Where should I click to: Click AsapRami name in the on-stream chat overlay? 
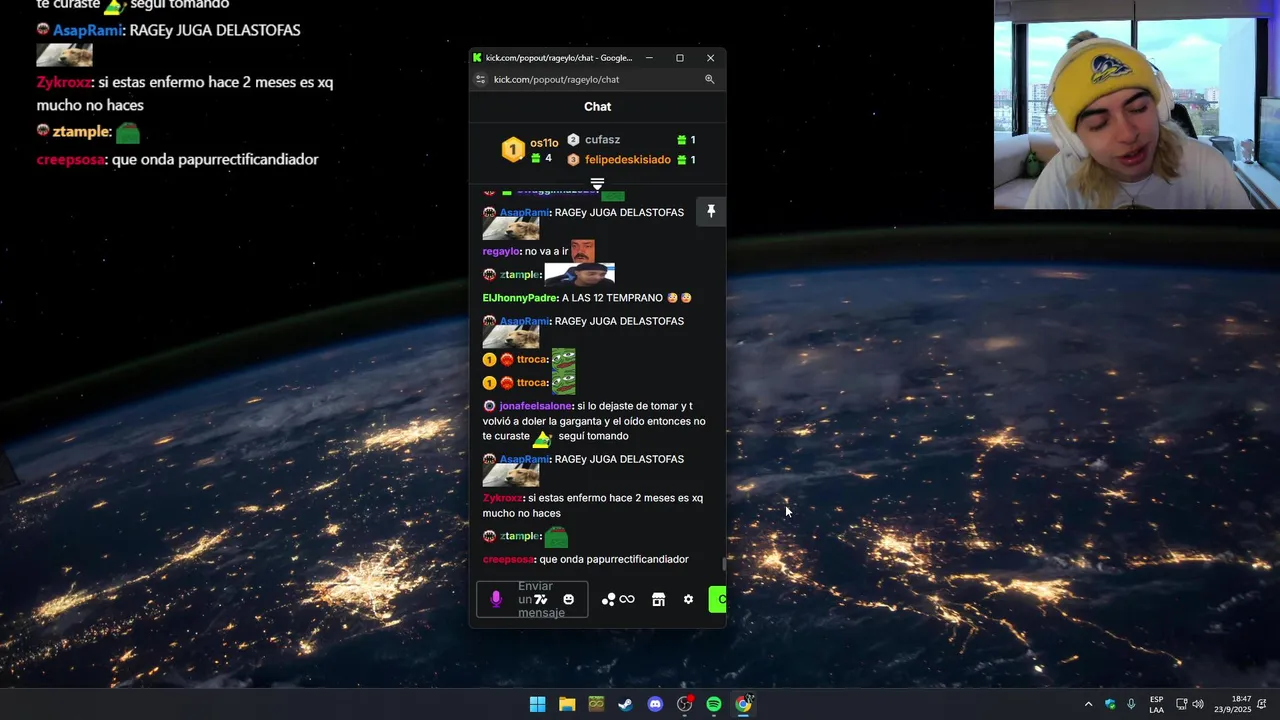pos(89,31)
